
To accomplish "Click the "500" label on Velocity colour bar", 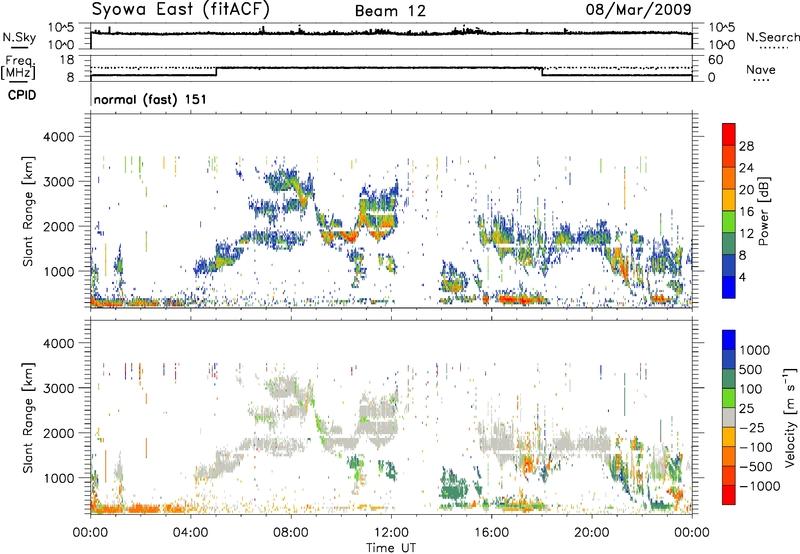I will point(751,370).
